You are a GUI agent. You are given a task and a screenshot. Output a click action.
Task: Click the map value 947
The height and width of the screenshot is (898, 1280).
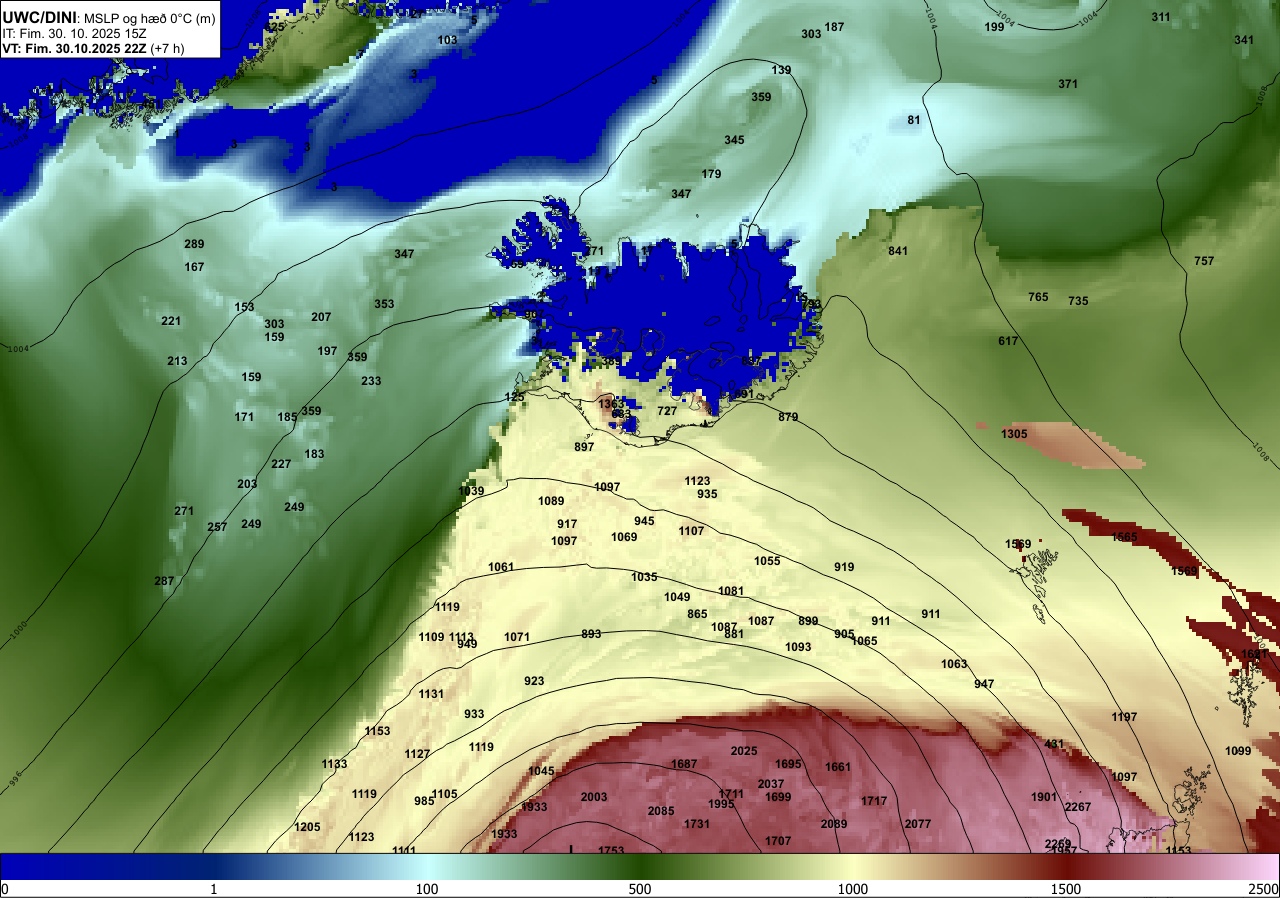point(984,684)
